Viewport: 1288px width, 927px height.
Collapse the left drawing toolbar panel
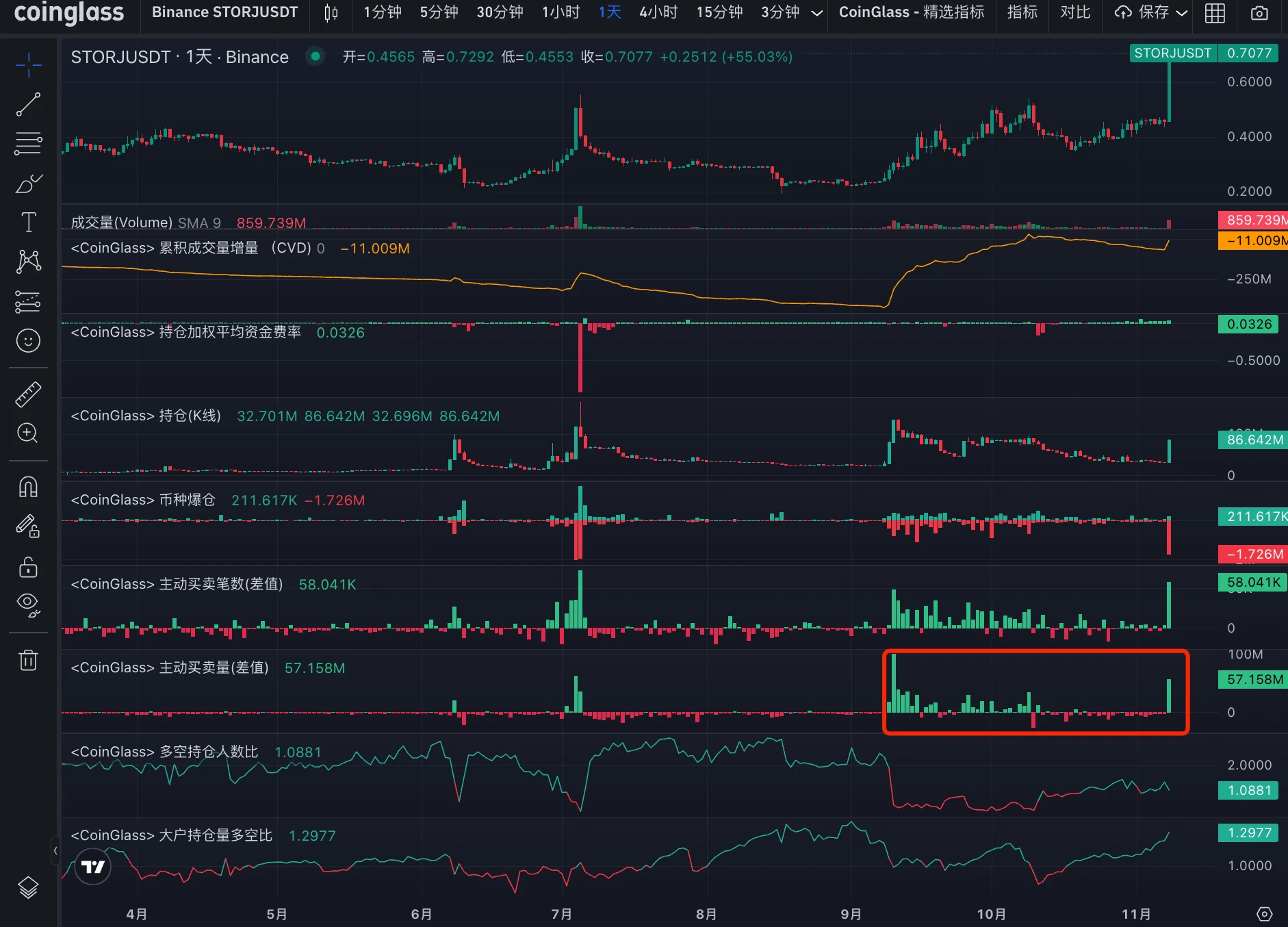(55, 851)
